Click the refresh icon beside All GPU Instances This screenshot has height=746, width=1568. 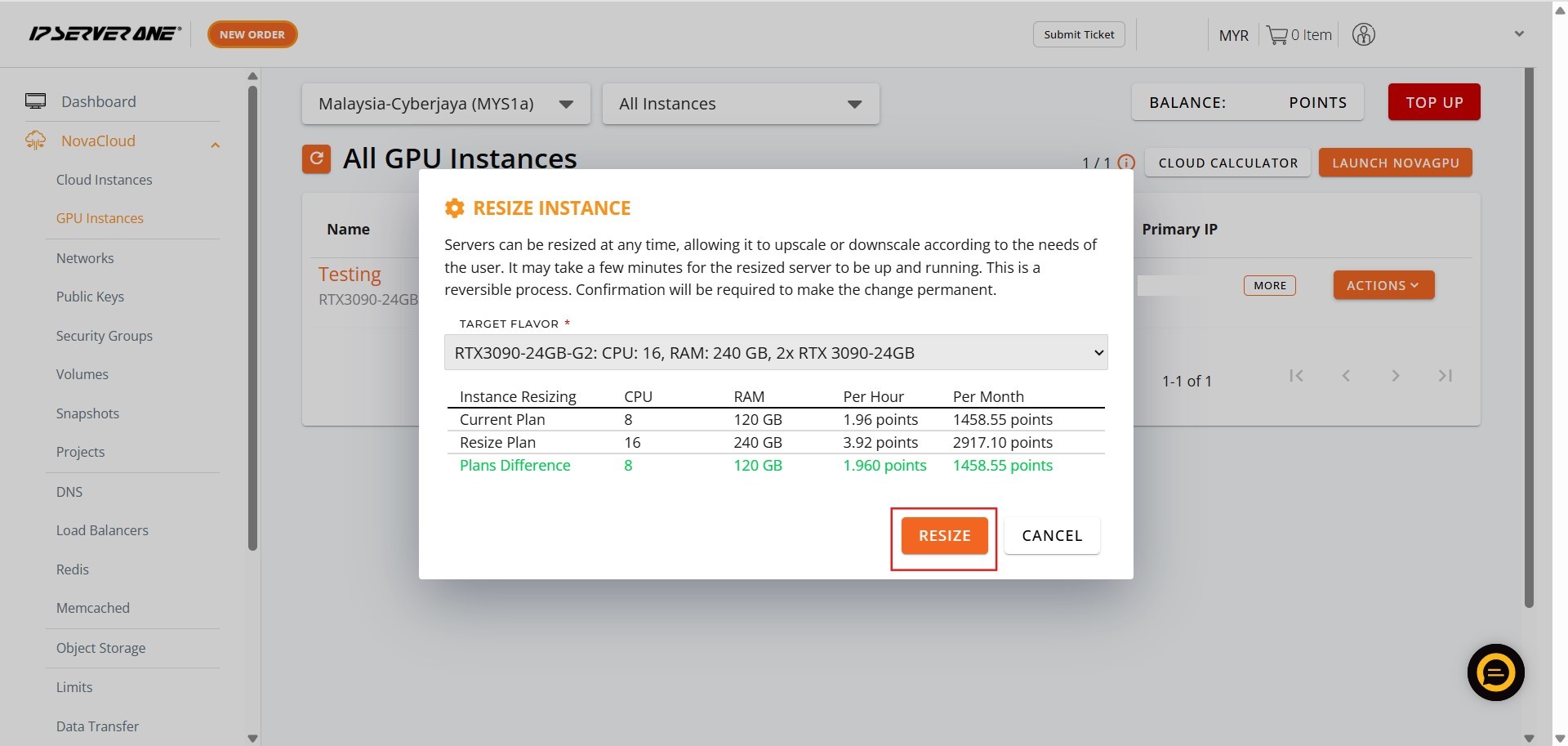[316, 159]
